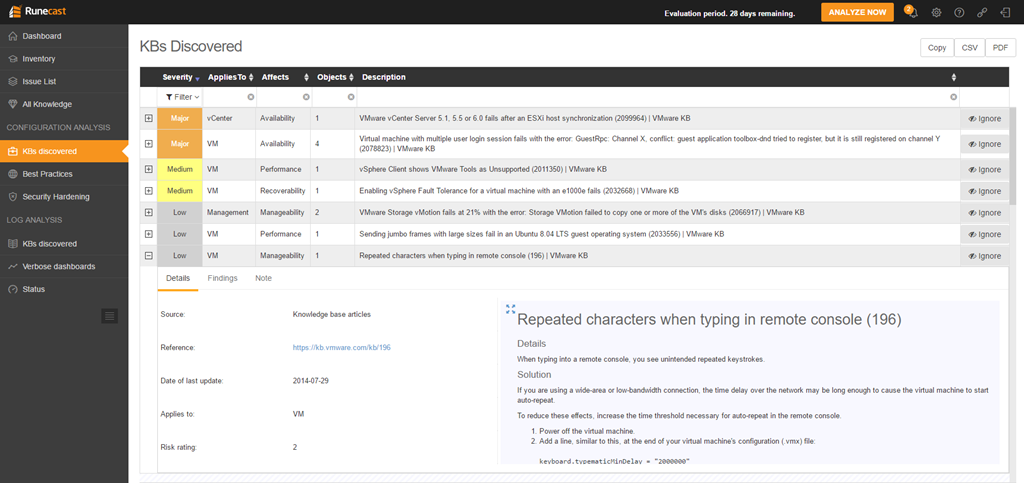Open the notifications bell icon
The width and height of the screenshot is (1024, 483).
click(913, 12)
